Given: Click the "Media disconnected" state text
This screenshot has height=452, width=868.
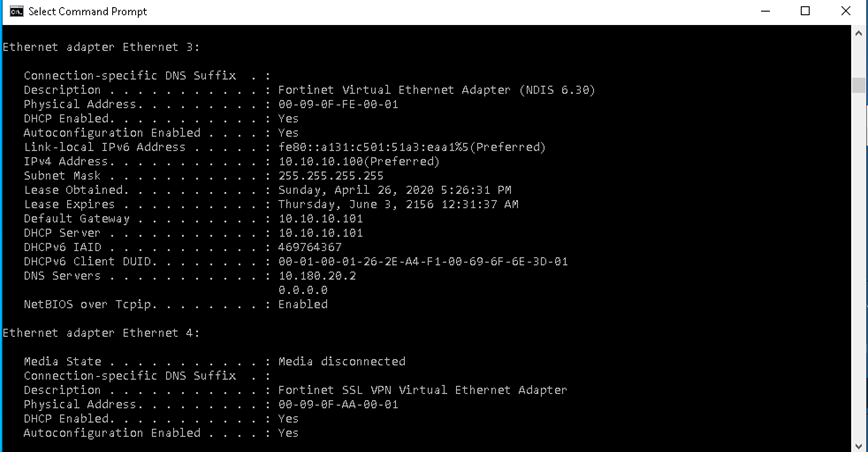Looking at the screenshot, I should click(341, 361).
